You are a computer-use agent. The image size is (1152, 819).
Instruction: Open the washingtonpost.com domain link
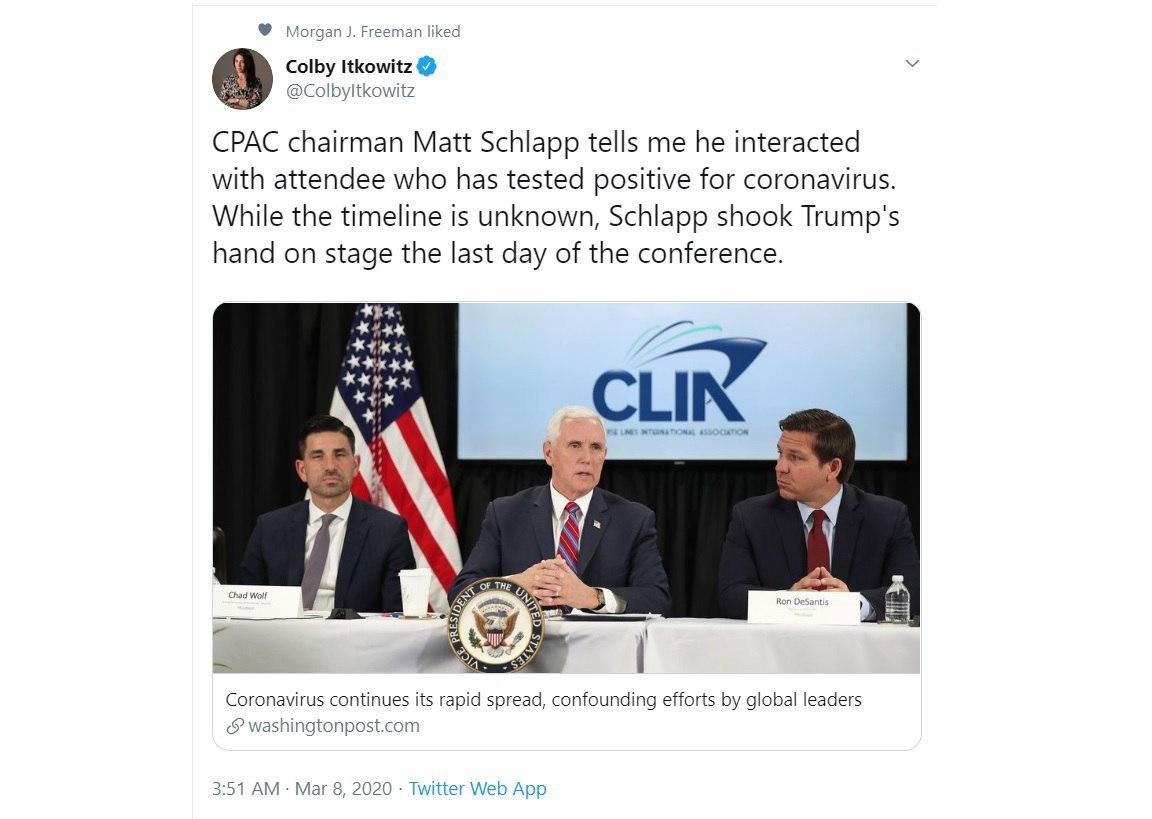pos(334,726)
